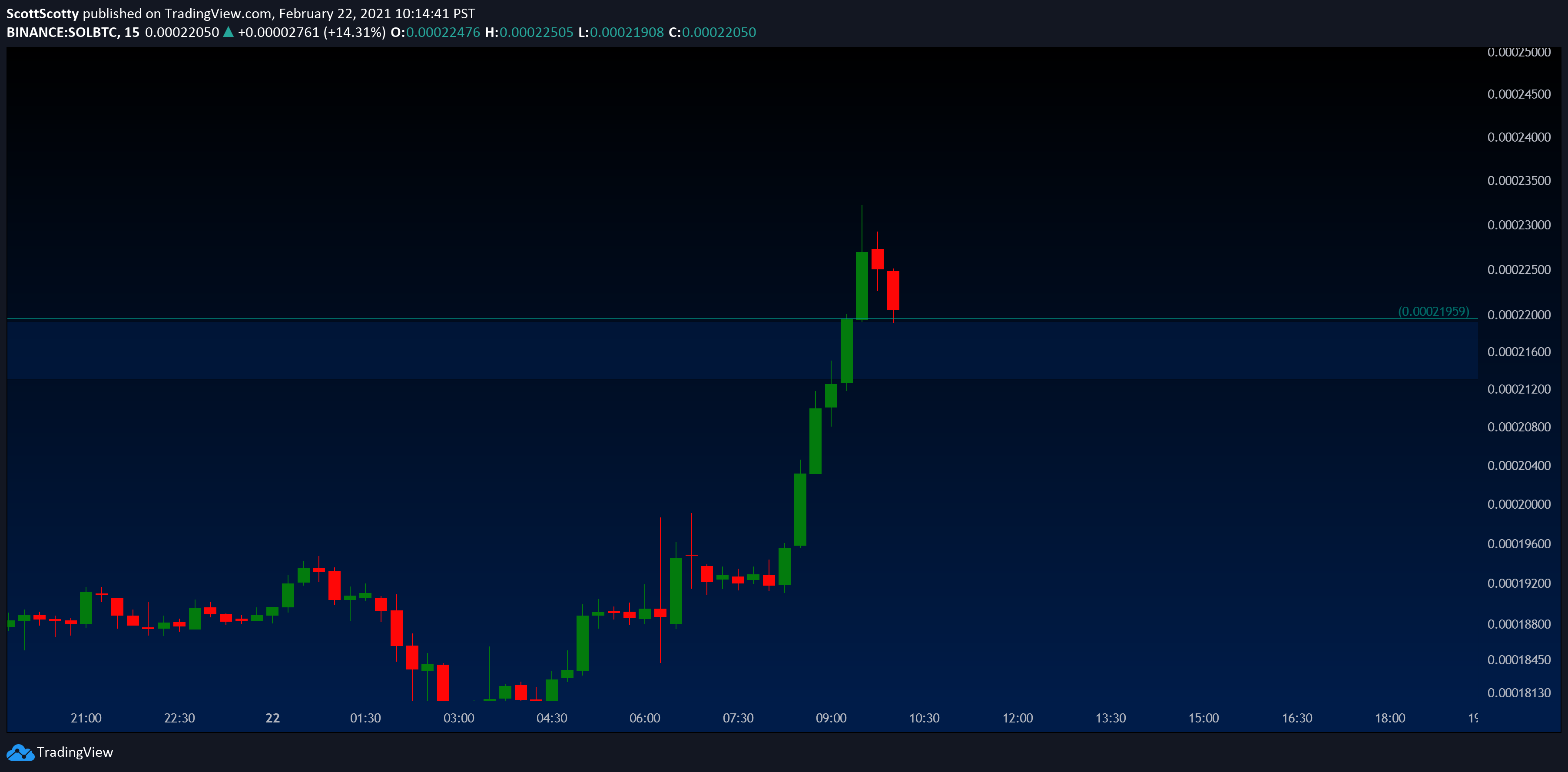
Task: Click the 18:00 time axis label
Action: (x=1390, y=718)
